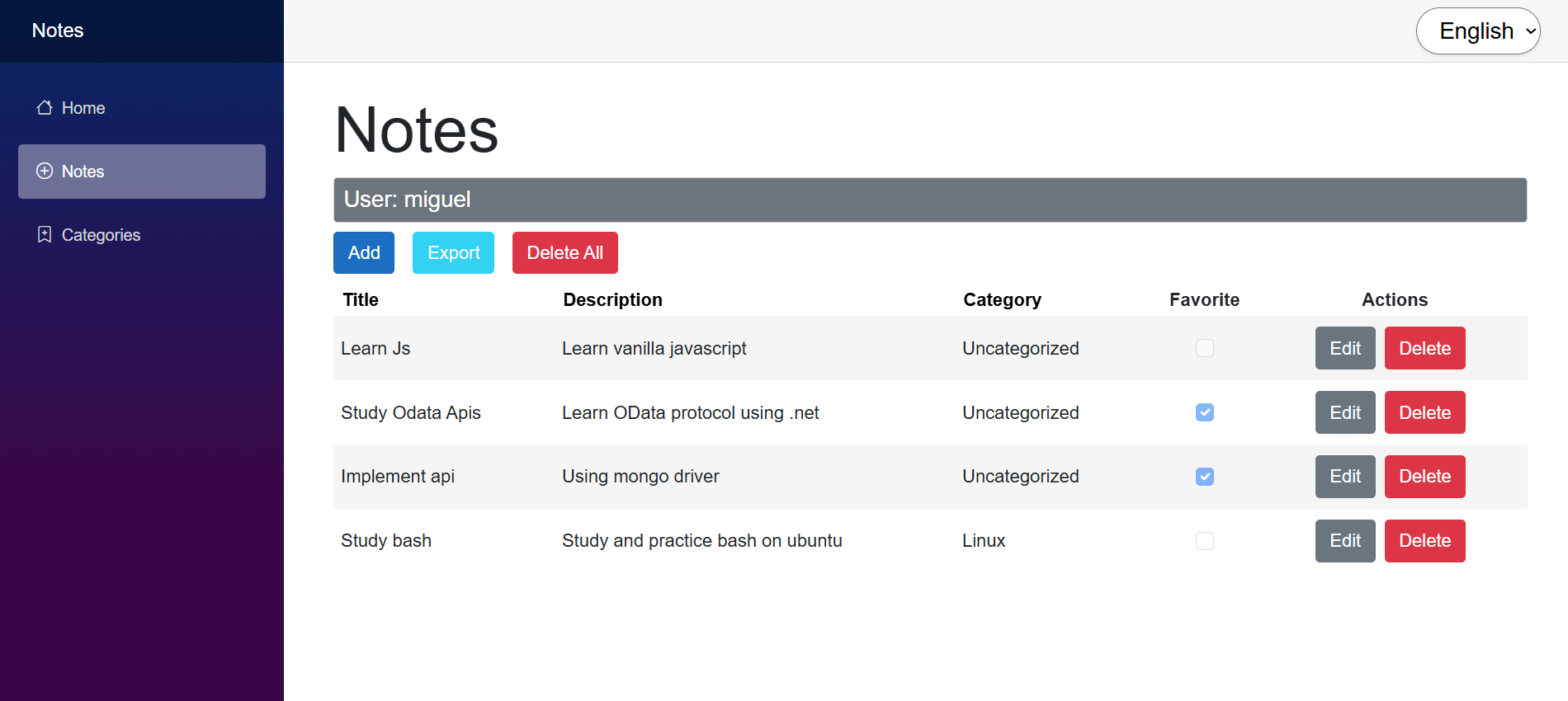The height and width of the screenshot is (701, 1568).
Task: Open the English language dropdown
Action: [1478, 31]
